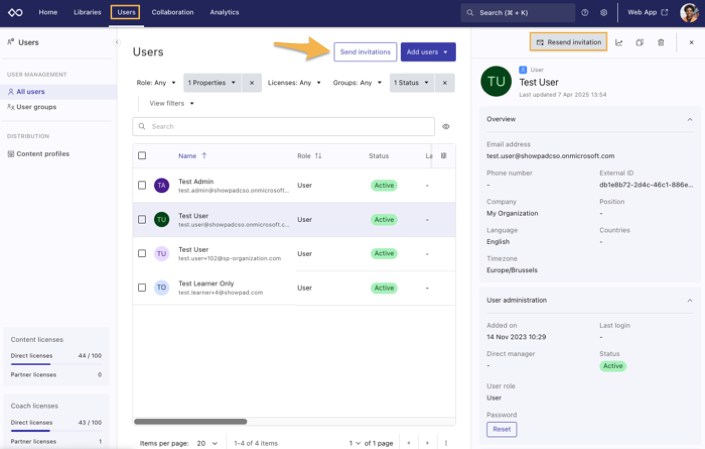Check the Test Admin row checkbox
The height and width of the screenshot is (449, 705).
click(142, 185)
